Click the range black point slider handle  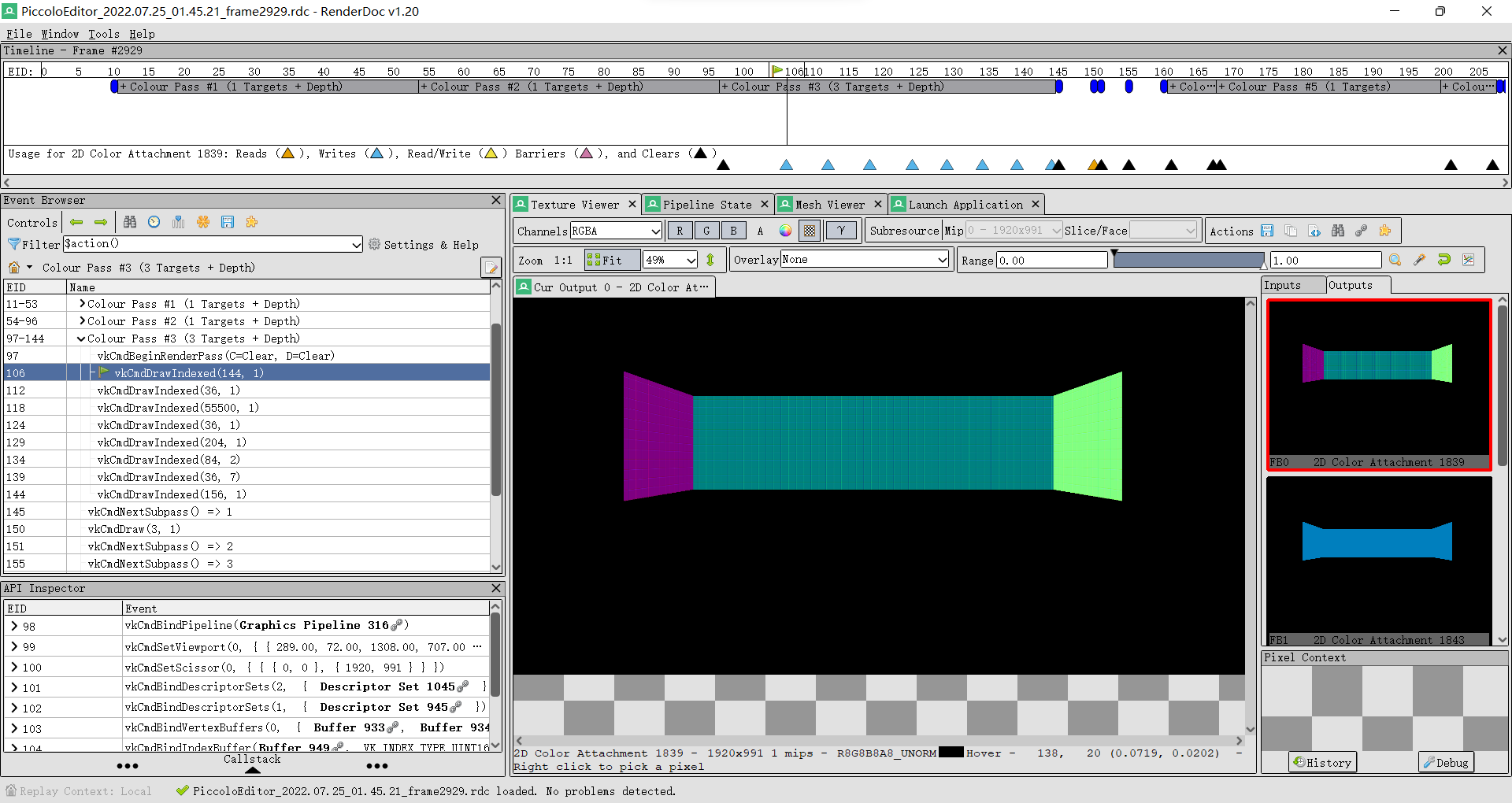pyautogui.click(x=1114, y=253)
